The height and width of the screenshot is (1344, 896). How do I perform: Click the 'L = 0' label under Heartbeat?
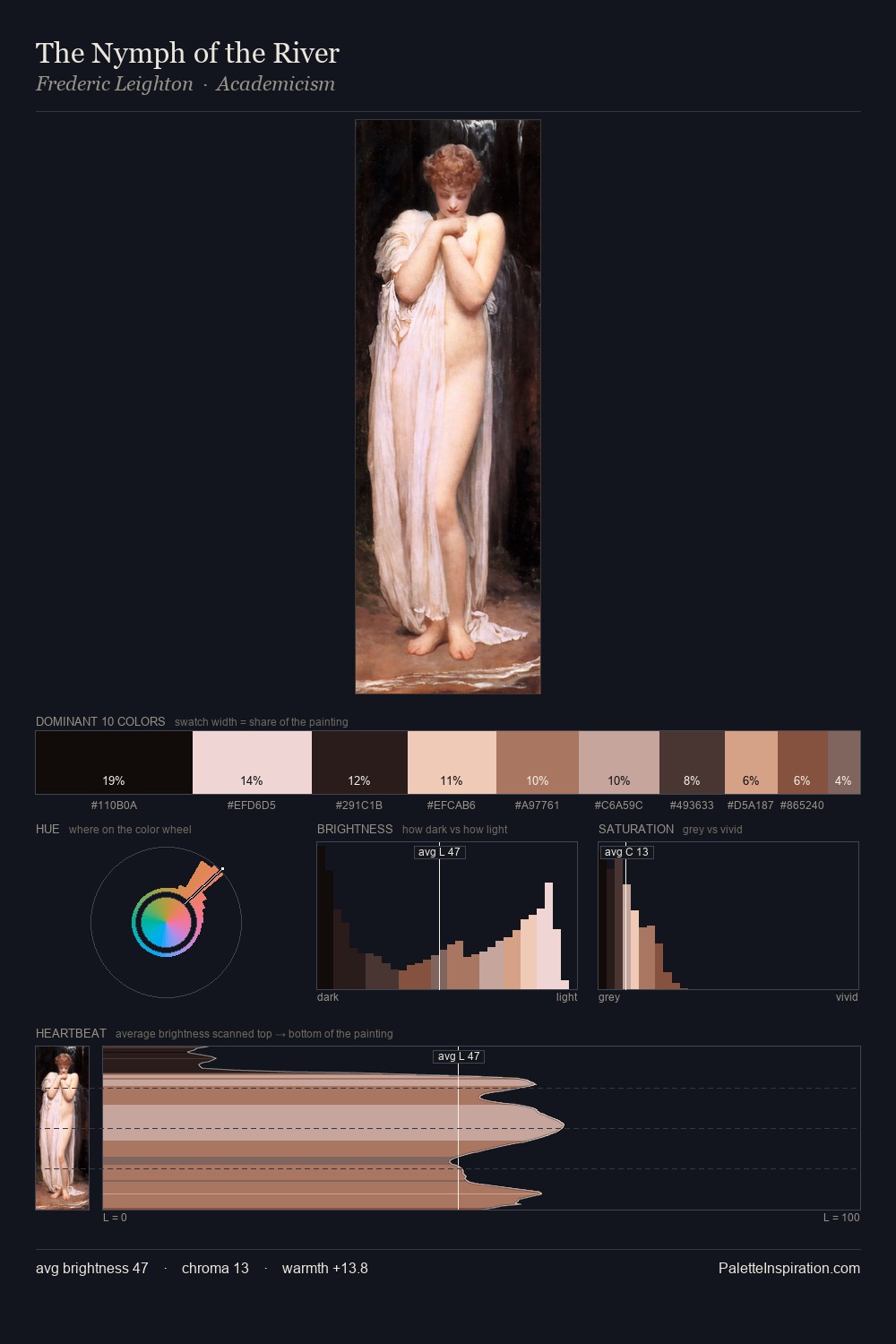click(x=115, y=1218)
